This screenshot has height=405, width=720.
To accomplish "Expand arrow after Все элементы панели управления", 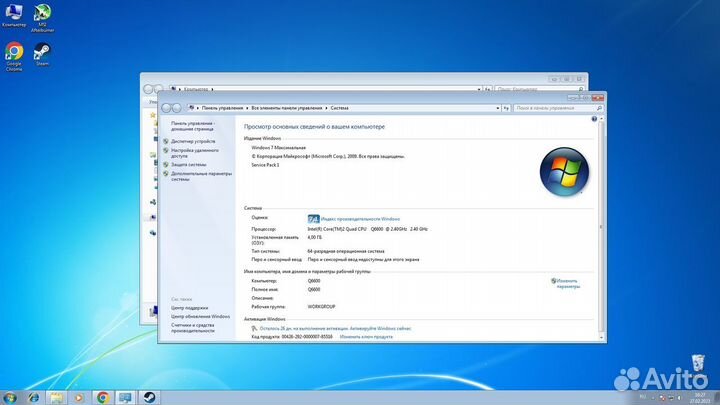I will pyautogui.click(x=326, y=108).
